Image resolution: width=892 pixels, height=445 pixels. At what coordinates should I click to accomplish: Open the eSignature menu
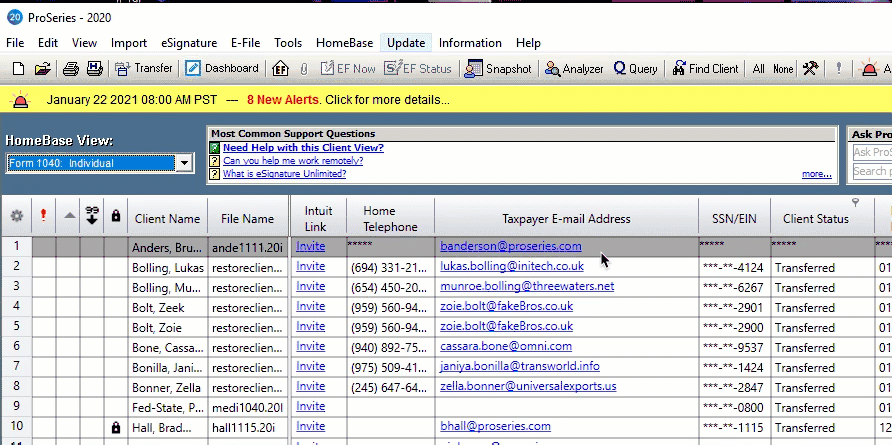coord(190,43)
